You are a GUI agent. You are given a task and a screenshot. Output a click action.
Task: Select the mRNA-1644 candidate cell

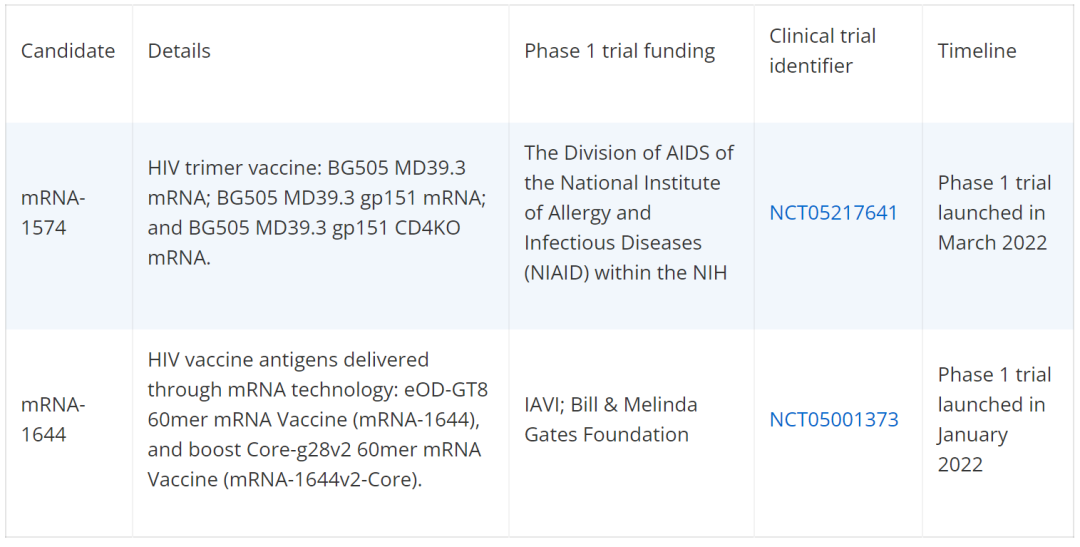[x=53, y=419]
